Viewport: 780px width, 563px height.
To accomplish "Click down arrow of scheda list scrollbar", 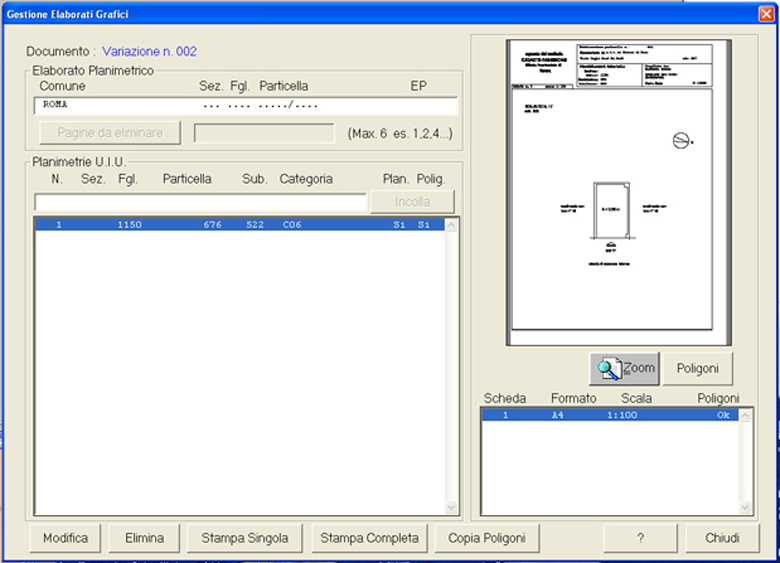I will (745, 507).
